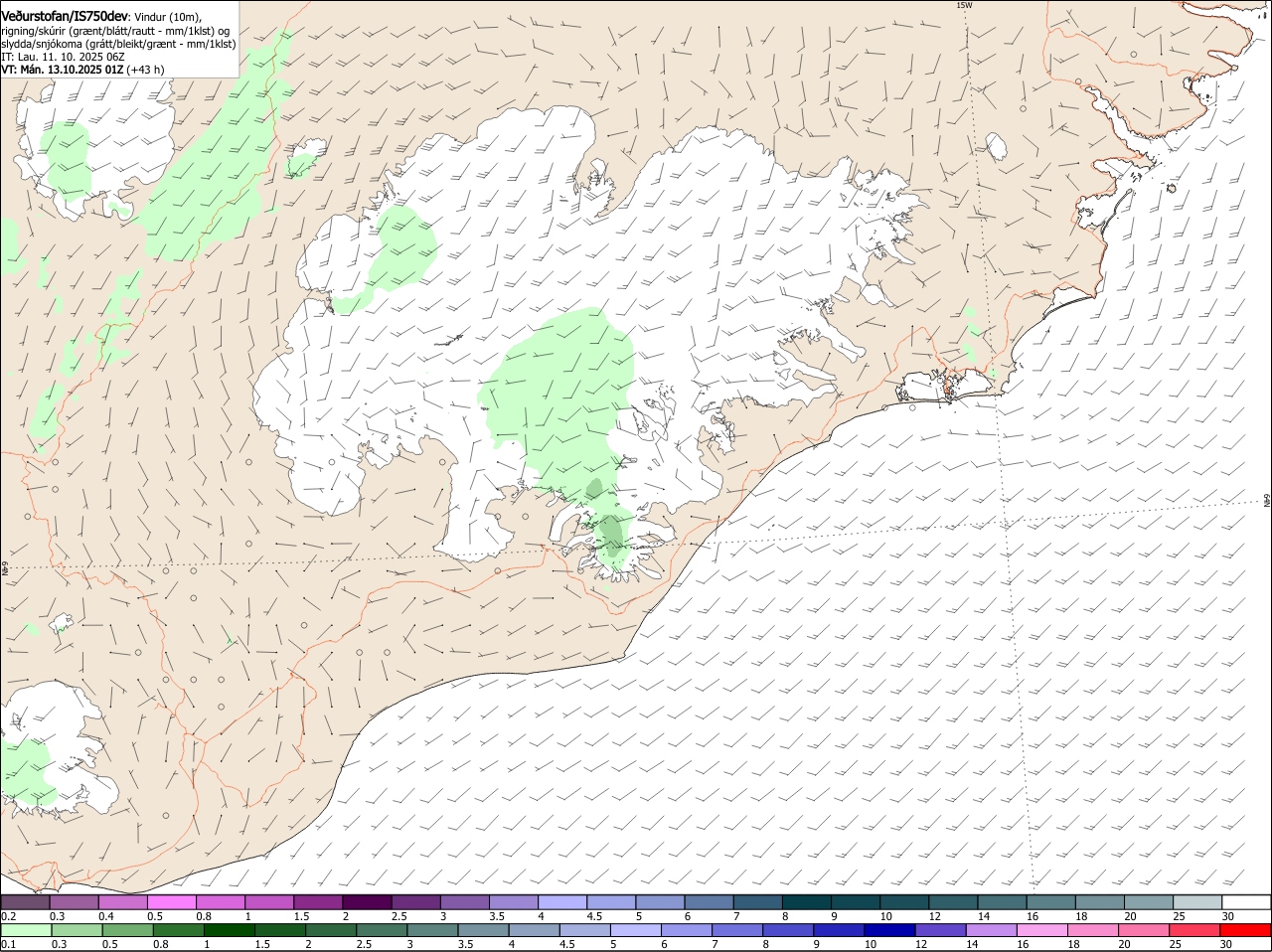1272x952 pixels.
Task: Select the 5 lavender swatch in lower rain scale
Action: click(636, 930)
